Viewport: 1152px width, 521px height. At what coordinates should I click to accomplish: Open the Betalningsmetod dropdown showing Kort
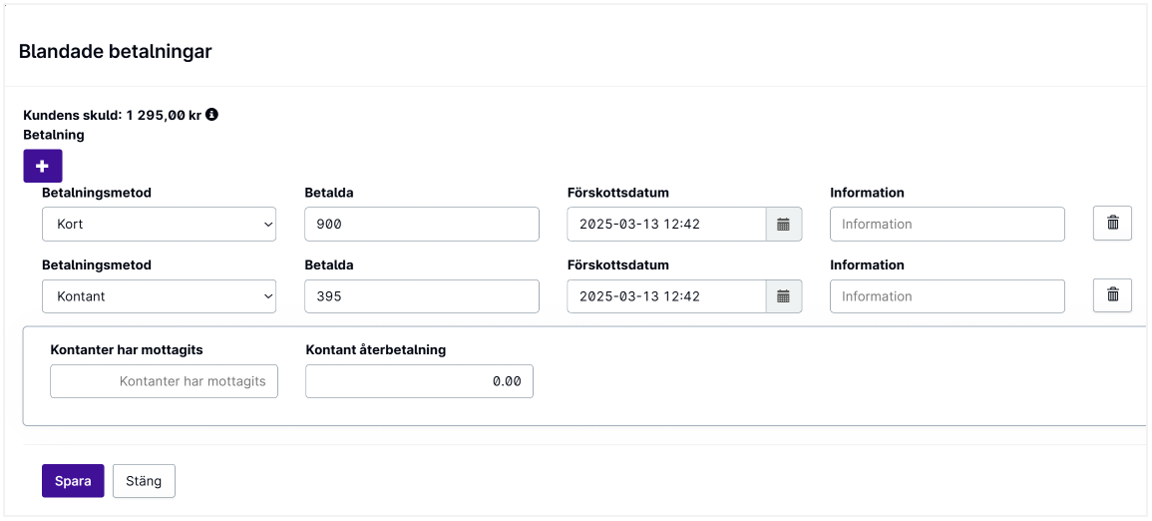point(159,224)
